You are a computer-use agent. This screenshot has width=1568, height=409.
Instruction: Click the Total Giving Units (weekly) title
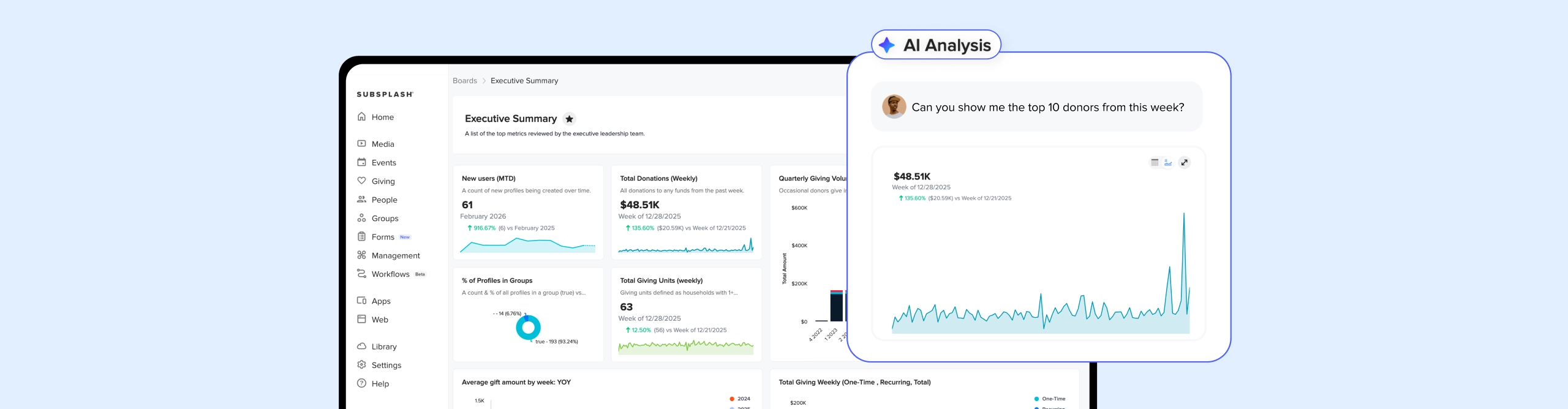pyautogui.click(x=661, y=280)
